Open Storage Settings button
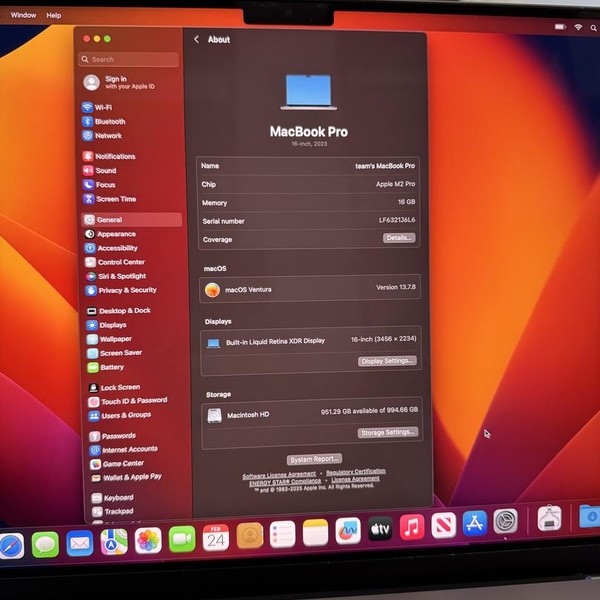600x600 pixels. point(388,432)
